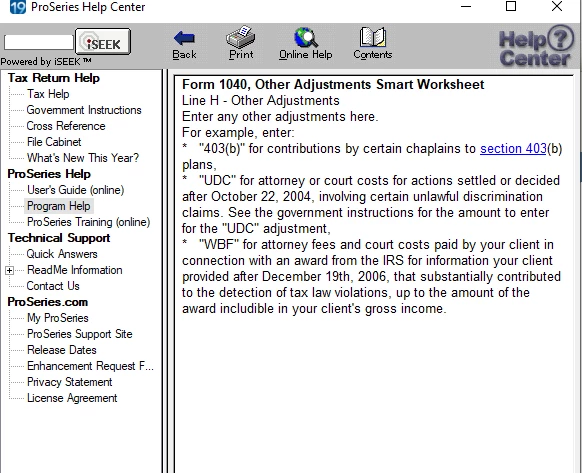Click the ProSeries.com heading
582x473 pixels.
[48, 302]
